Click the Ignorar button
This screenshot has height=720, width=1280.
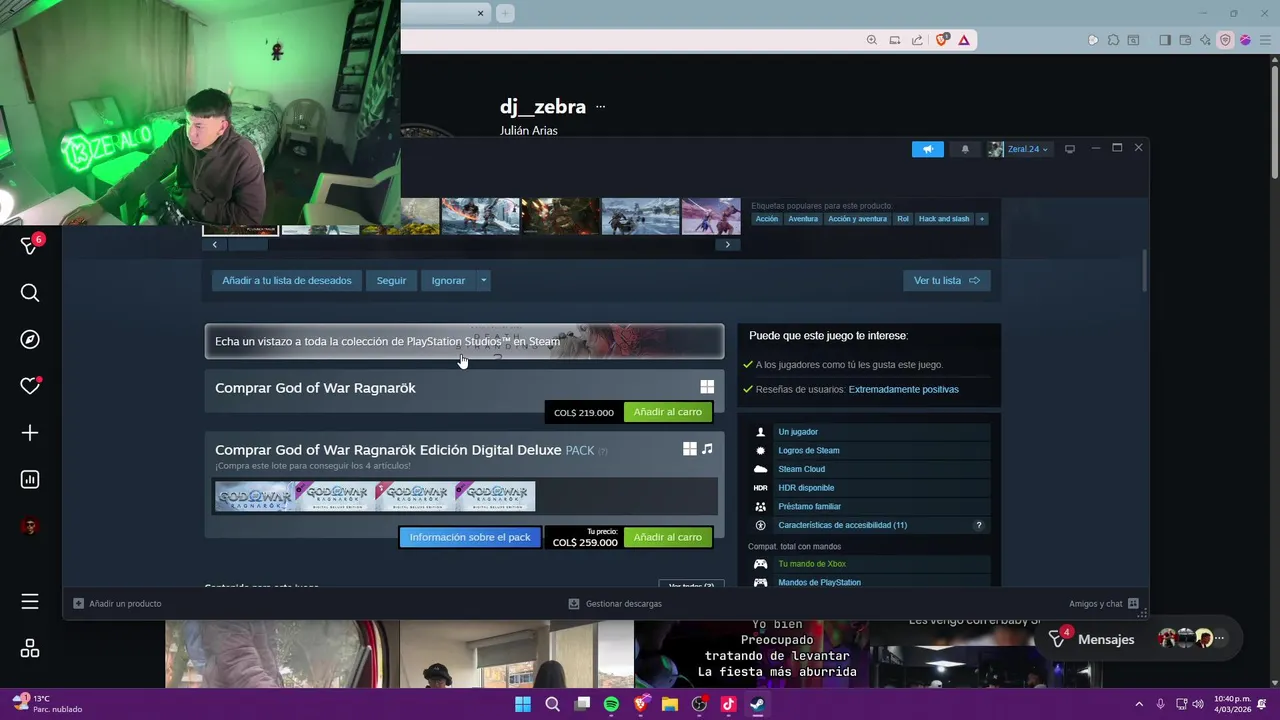pos(448,280)
